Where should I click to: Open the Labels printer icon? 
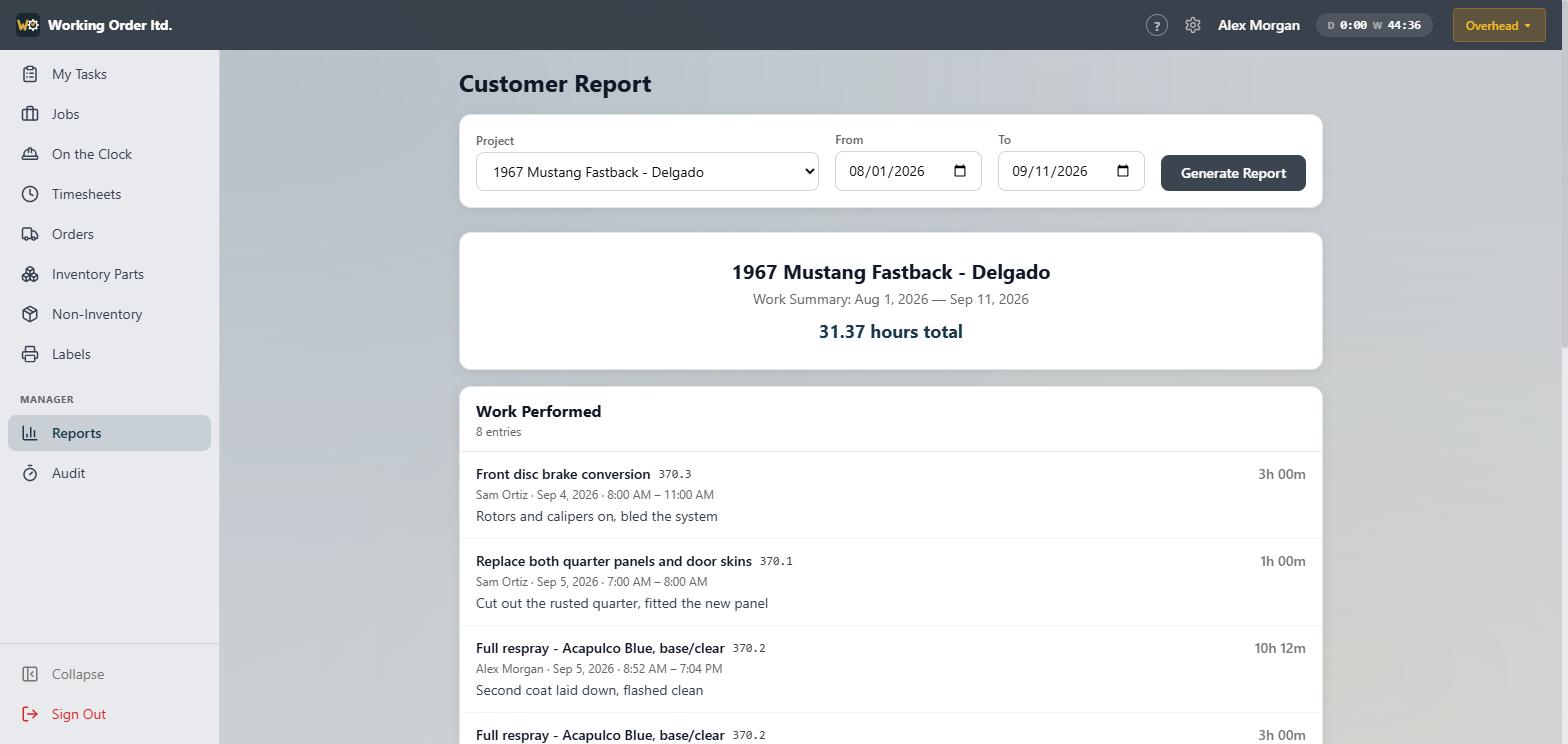pyautogui.click(x=30, y=354)
